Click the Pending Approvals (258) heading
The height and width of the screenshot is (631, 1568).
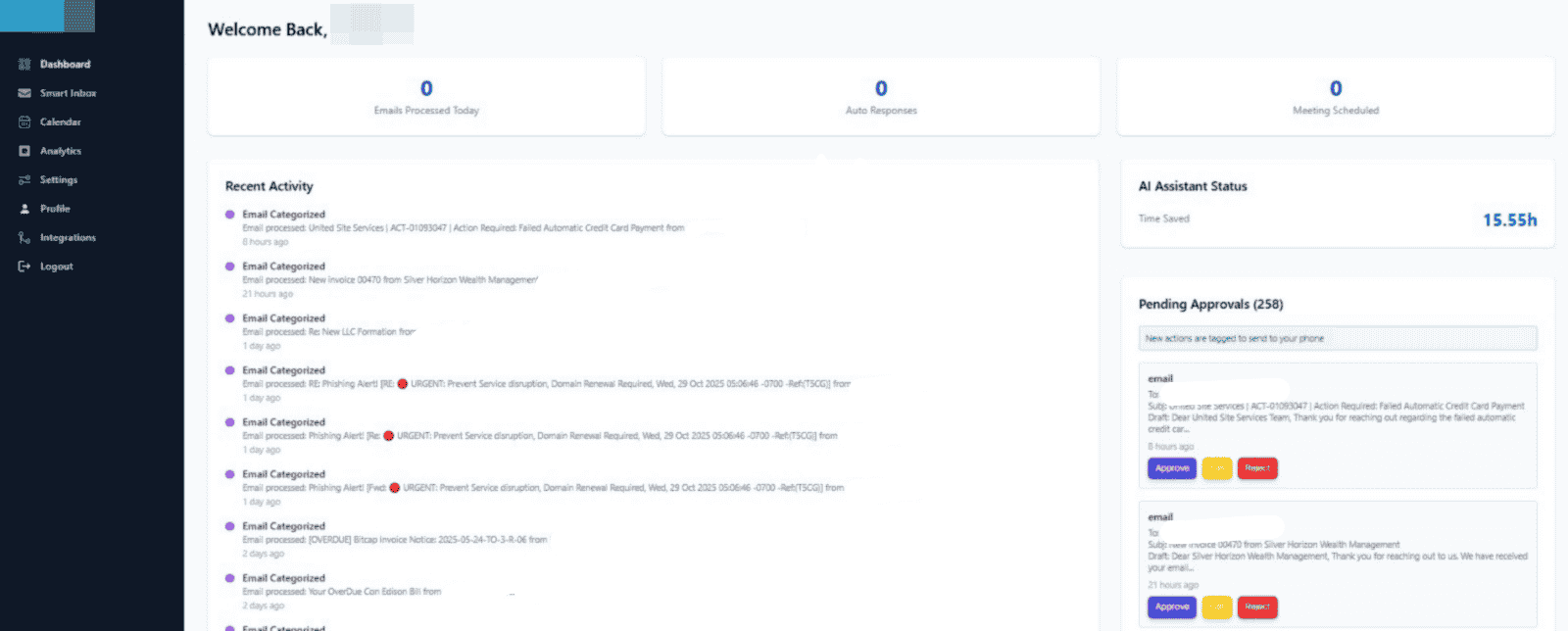(1210, 305)
